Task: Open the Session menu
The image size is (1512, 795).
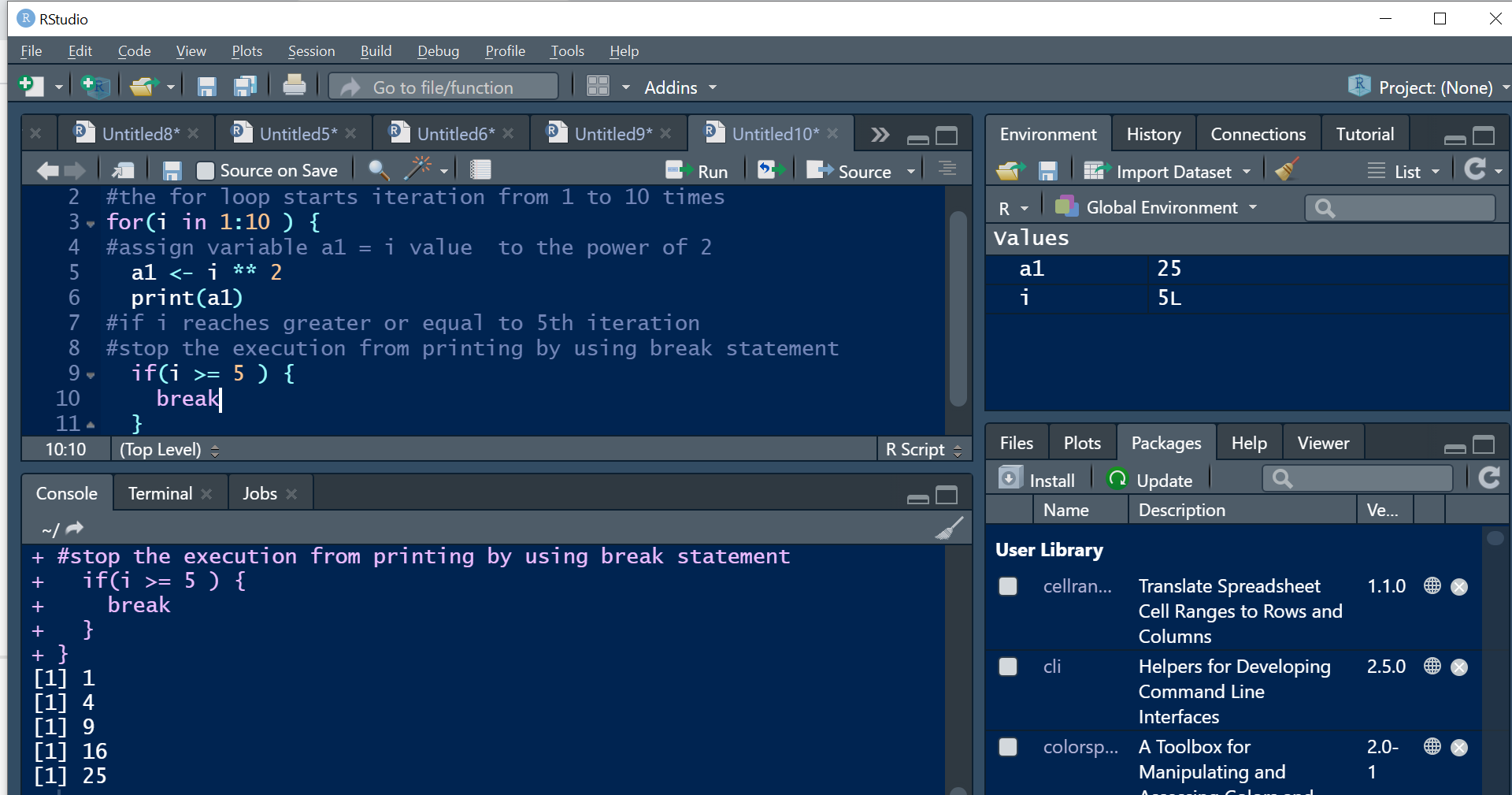Action: tap(311, 50)
